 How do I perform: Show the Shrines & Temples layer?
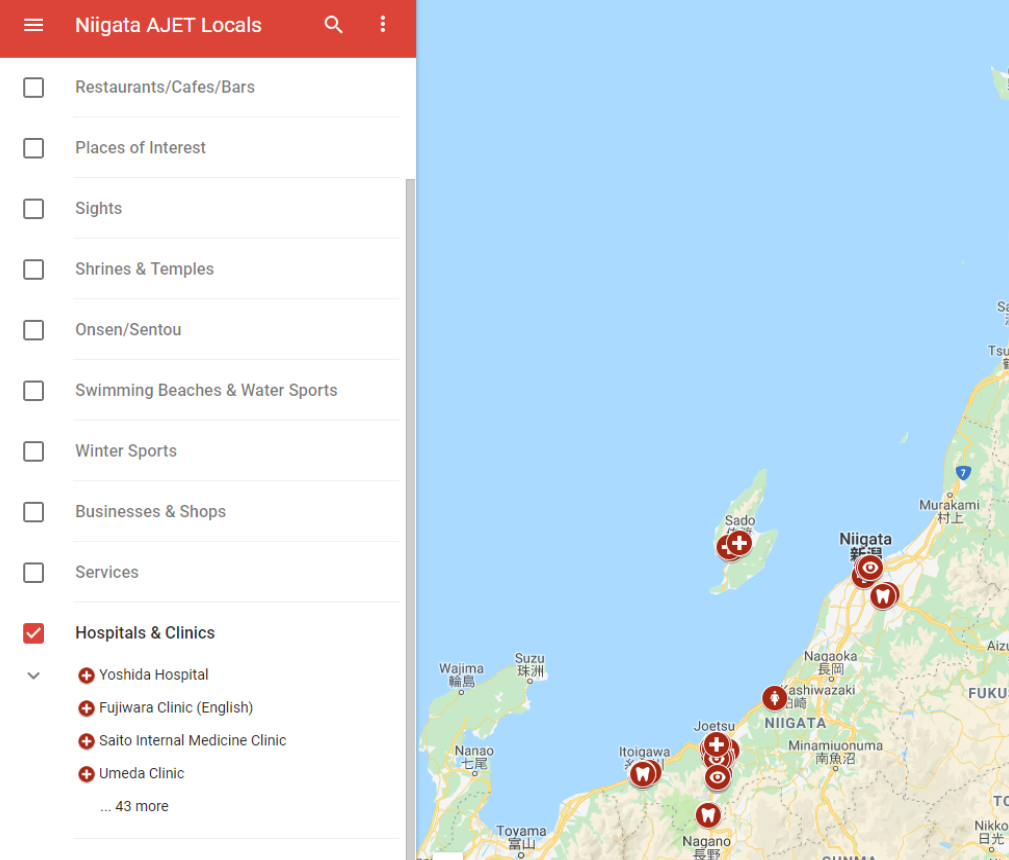point(33,269)
